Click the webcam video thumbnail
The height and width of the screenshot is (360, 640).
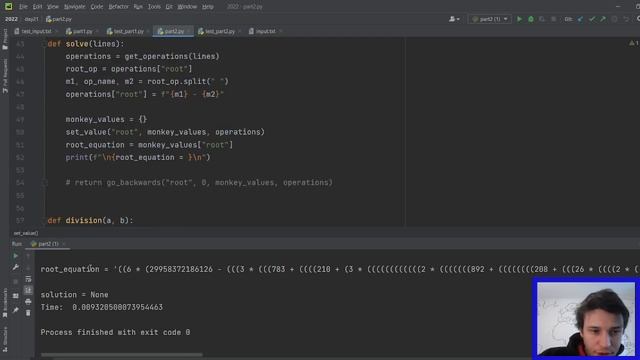tap(586, 319)
